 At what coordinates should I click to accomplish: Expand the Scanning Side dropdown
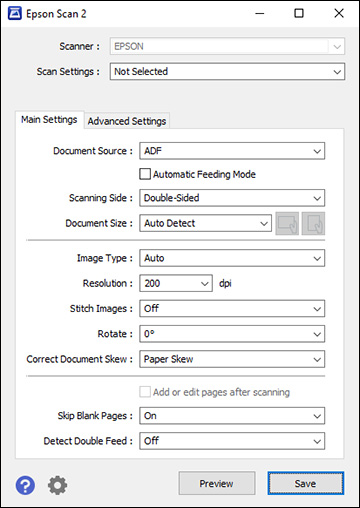click(x=232, y=198)
